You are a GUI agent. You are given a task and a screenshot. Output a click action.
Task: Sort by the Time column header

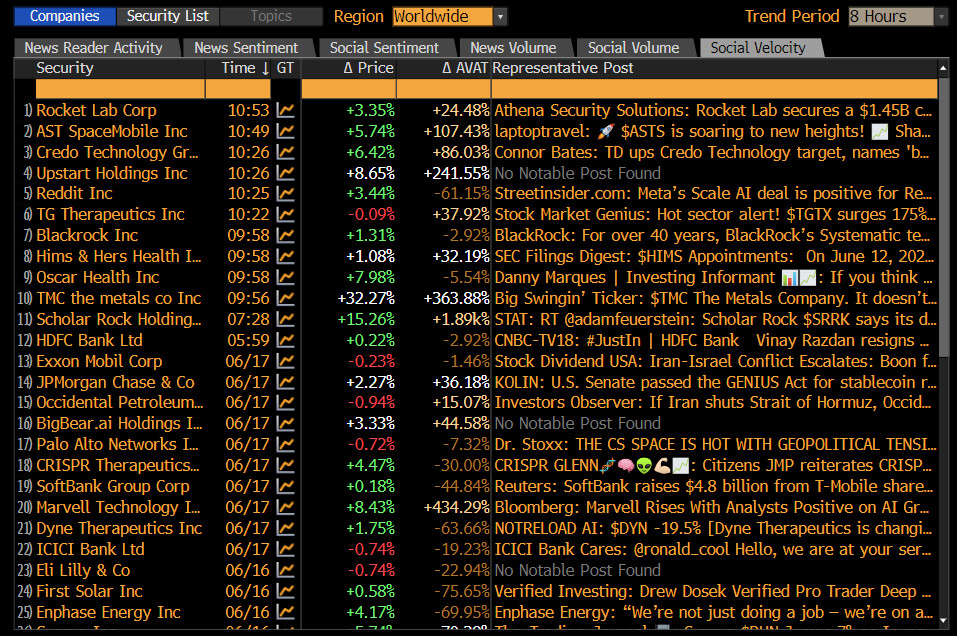pos(239,68)
